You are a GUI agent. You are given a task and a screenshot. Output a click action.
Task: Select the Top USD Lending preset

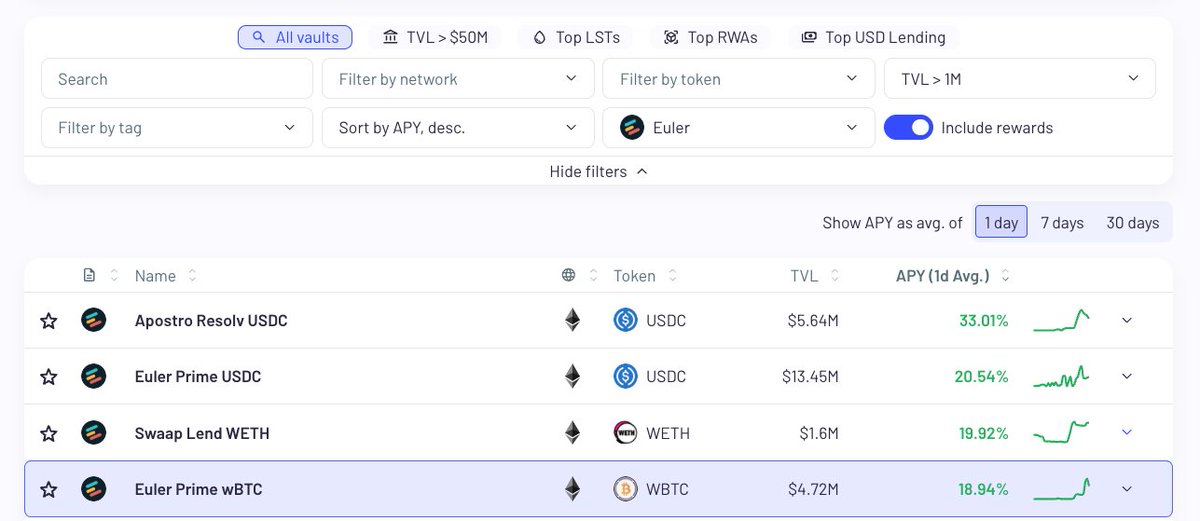(874, 37)
